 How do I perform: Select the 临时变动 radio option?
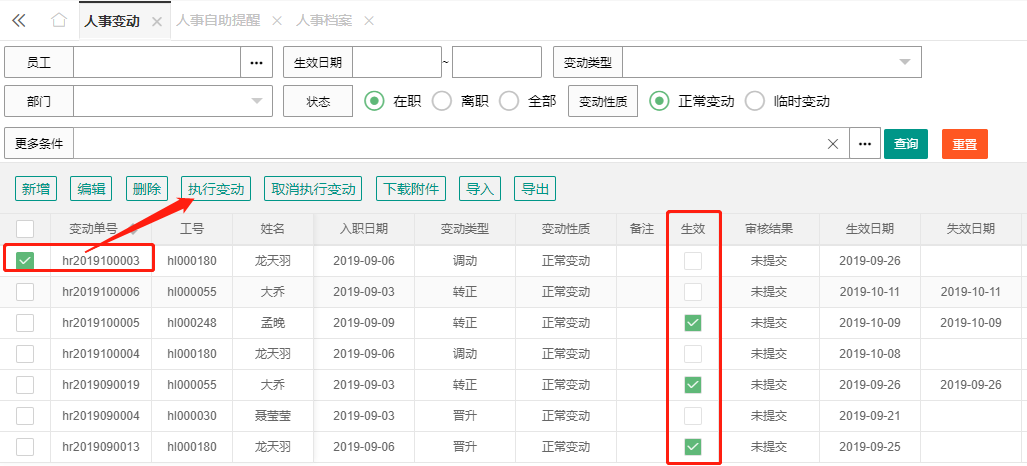click(755, 101)
